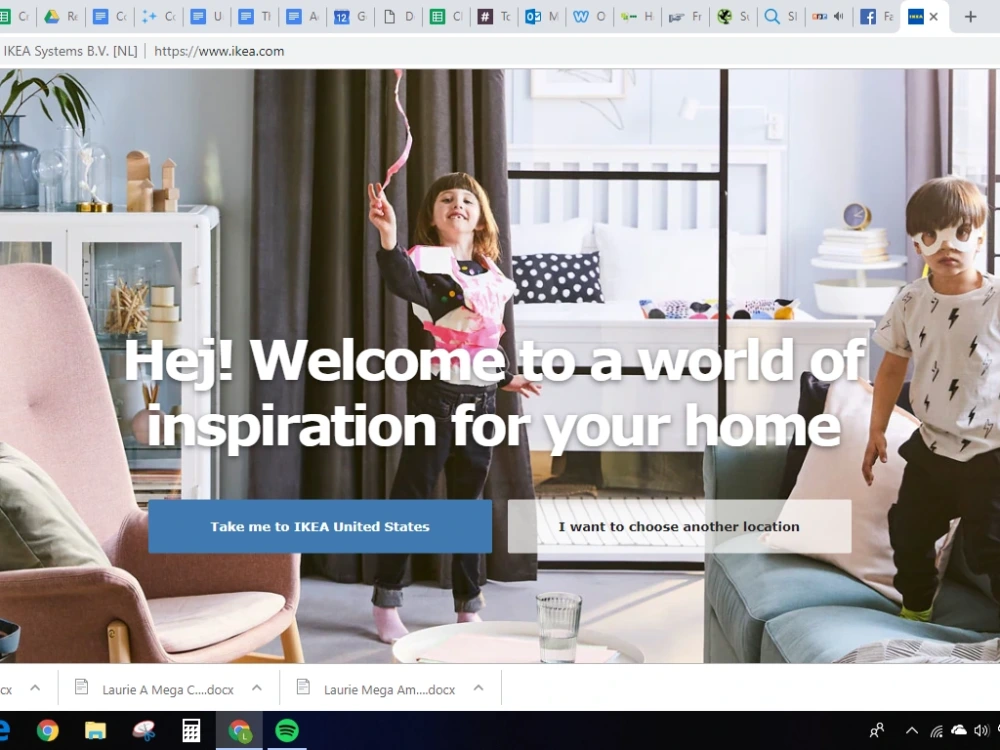Click the Google Docs tab labeled U
Image resolution: width=1000 pixels, height=750 pixels.
pos(207,17)
